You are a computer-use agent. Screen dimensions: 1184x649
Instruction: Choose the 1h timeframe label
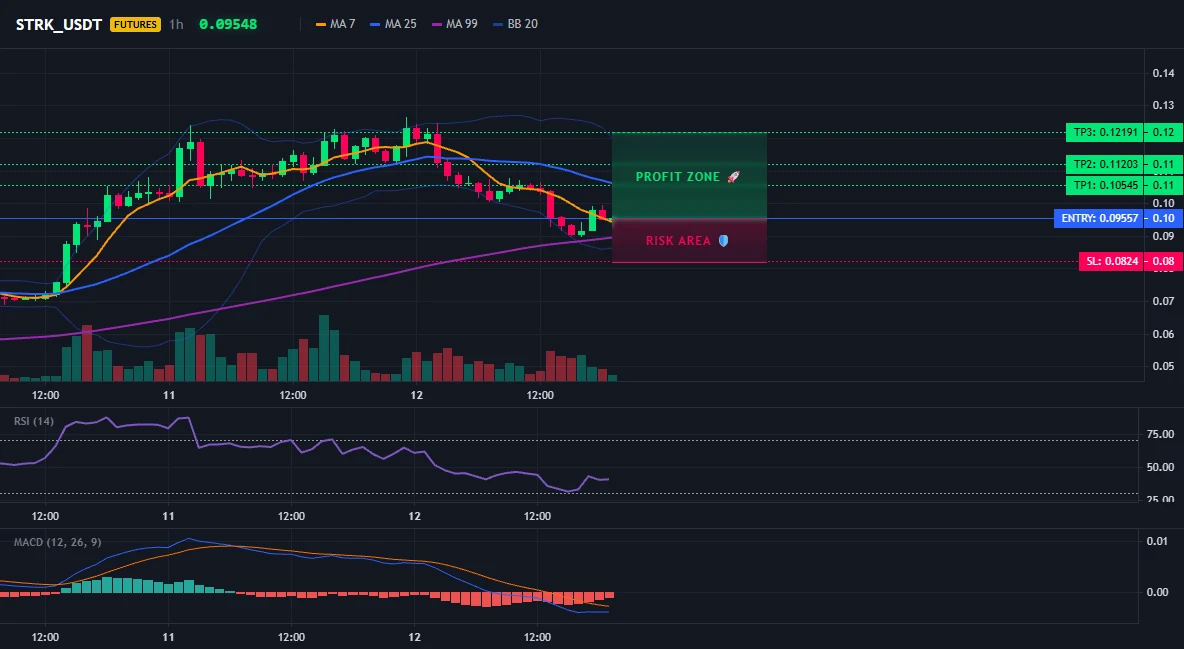pyautogui.click(x=176, y=25)
